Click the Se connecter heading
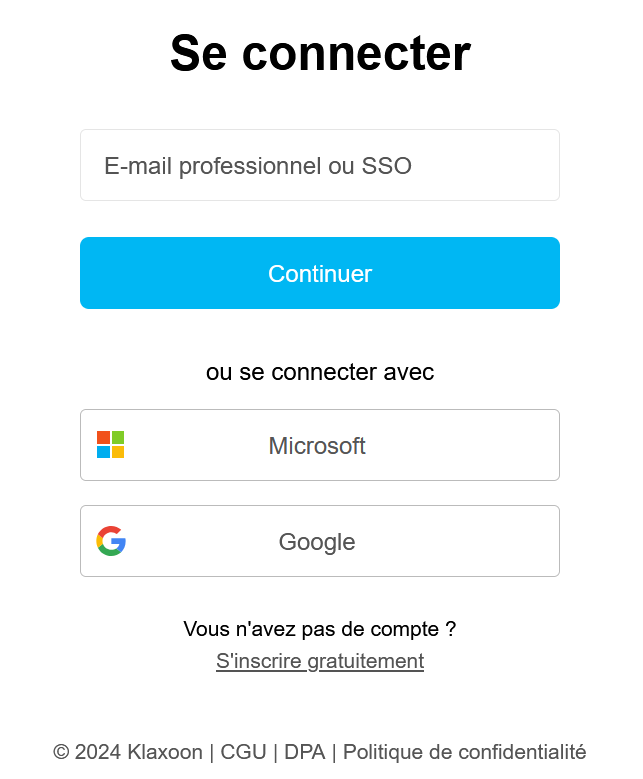Image resolution: width=643 pixels, height=779 pixels. click(x=320, y=53)
